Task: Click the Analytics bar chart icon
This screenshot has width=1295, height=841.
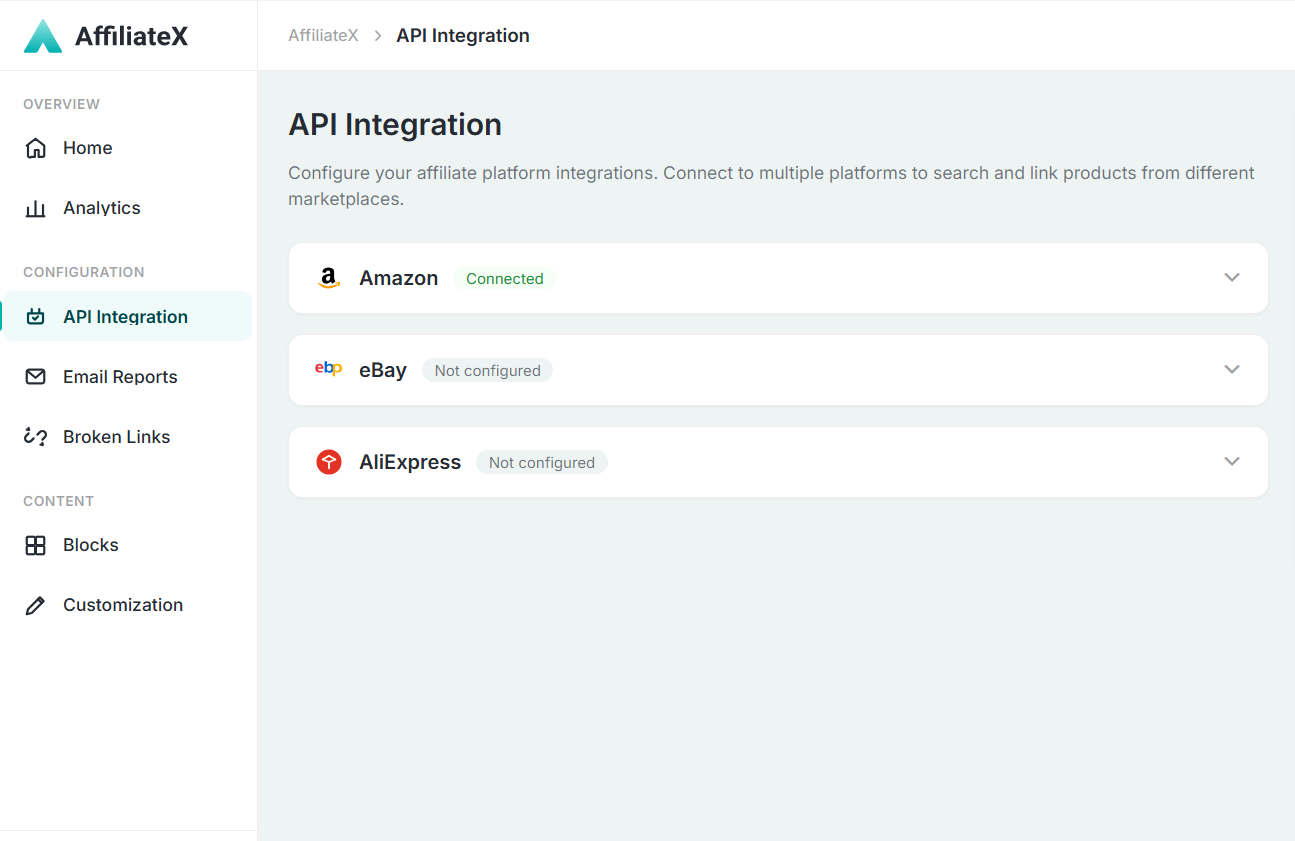Action: coord(36,208)
